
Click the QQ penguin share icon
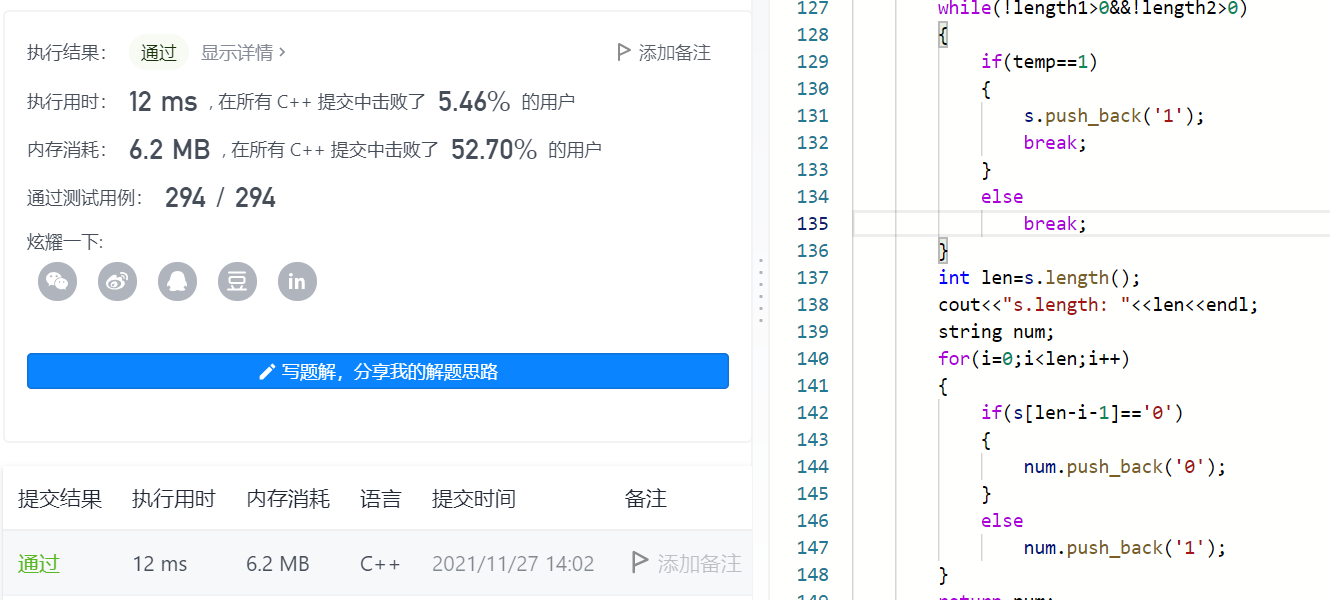pos(177,281)
